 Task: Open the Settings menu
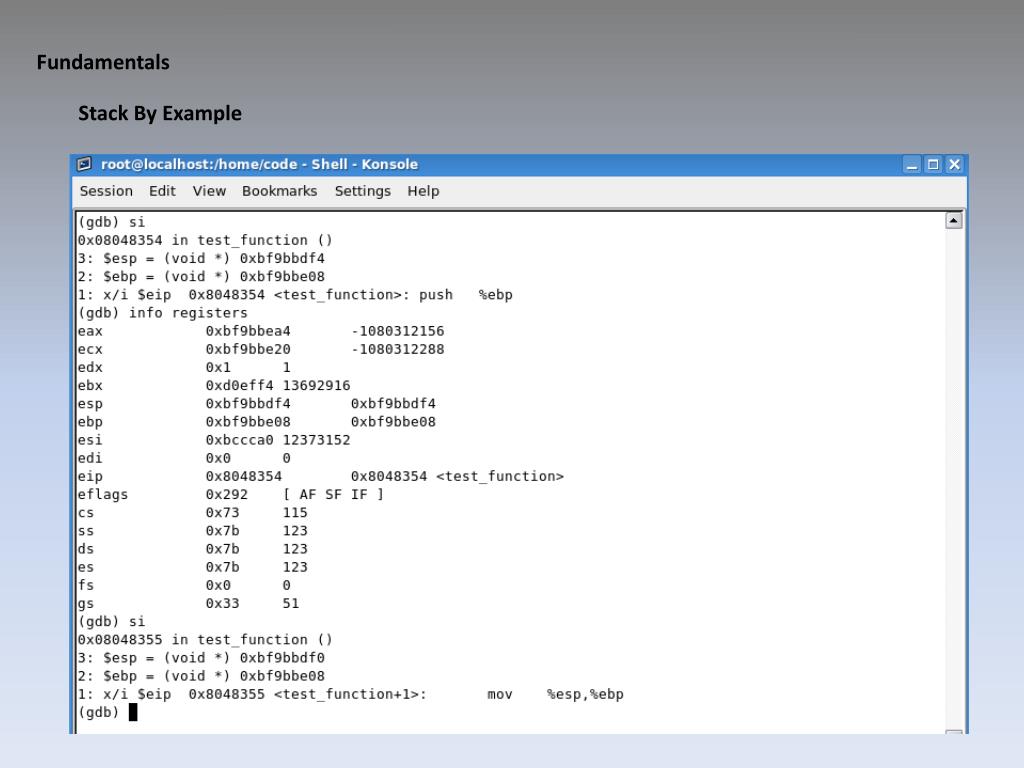pyautogui.click(x=362, y=191)
